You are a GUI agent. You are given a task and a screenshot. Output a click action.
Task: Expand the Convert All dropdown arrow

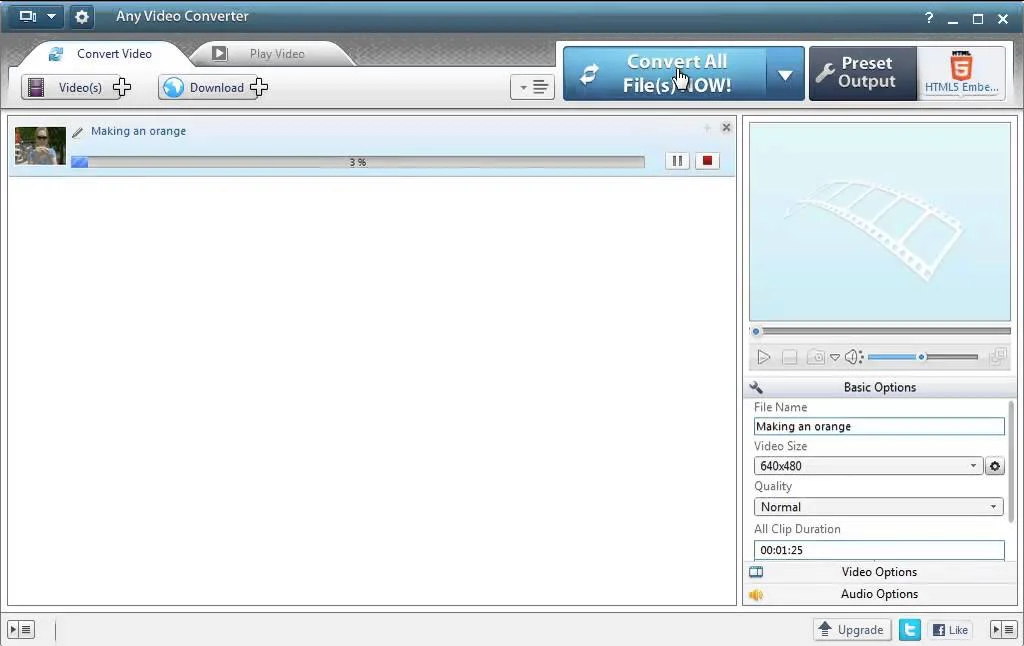tap(785, 74)
